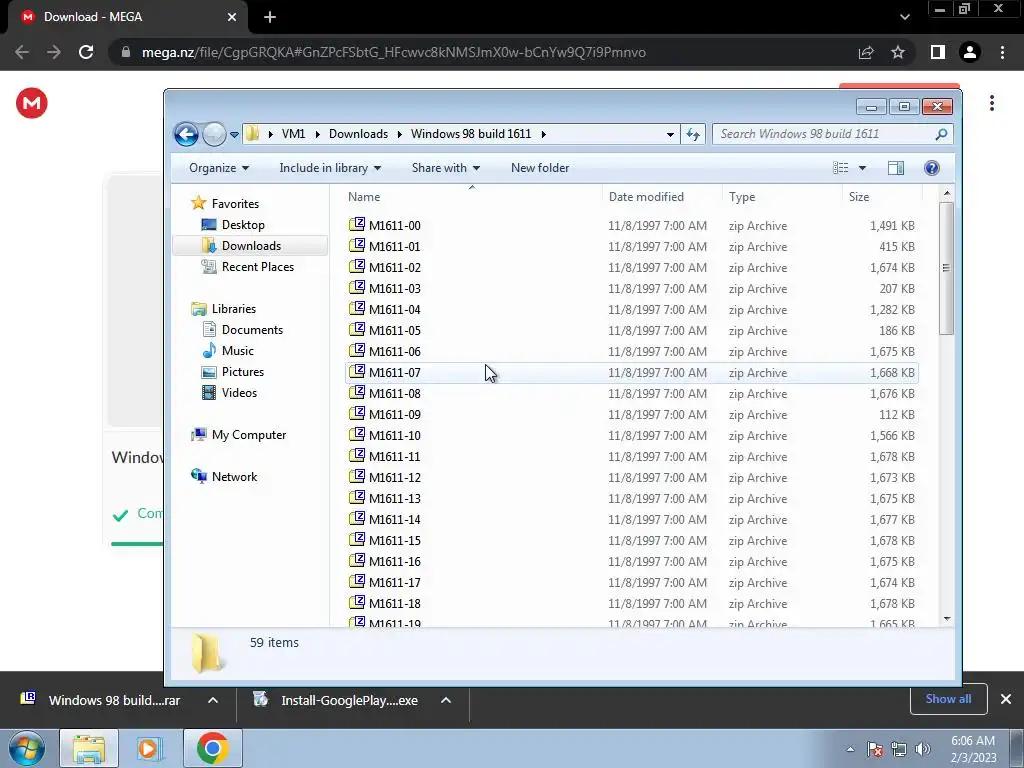
Task: Click the New folder button
Action: 540,168
